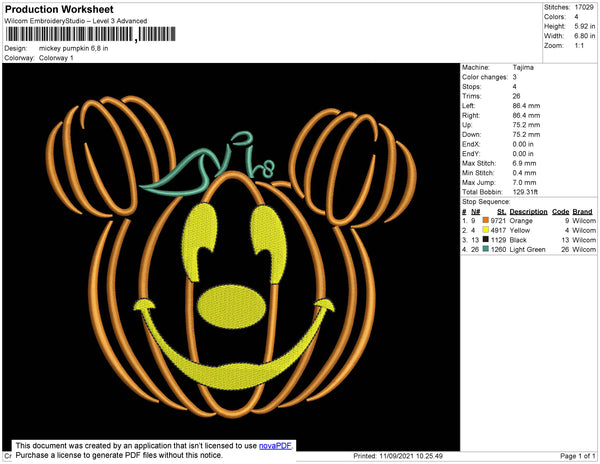Click the Light Green thread color swatch
Viewport: 600px width, 464px height.
pyautogui.click(x=486, y=249)
